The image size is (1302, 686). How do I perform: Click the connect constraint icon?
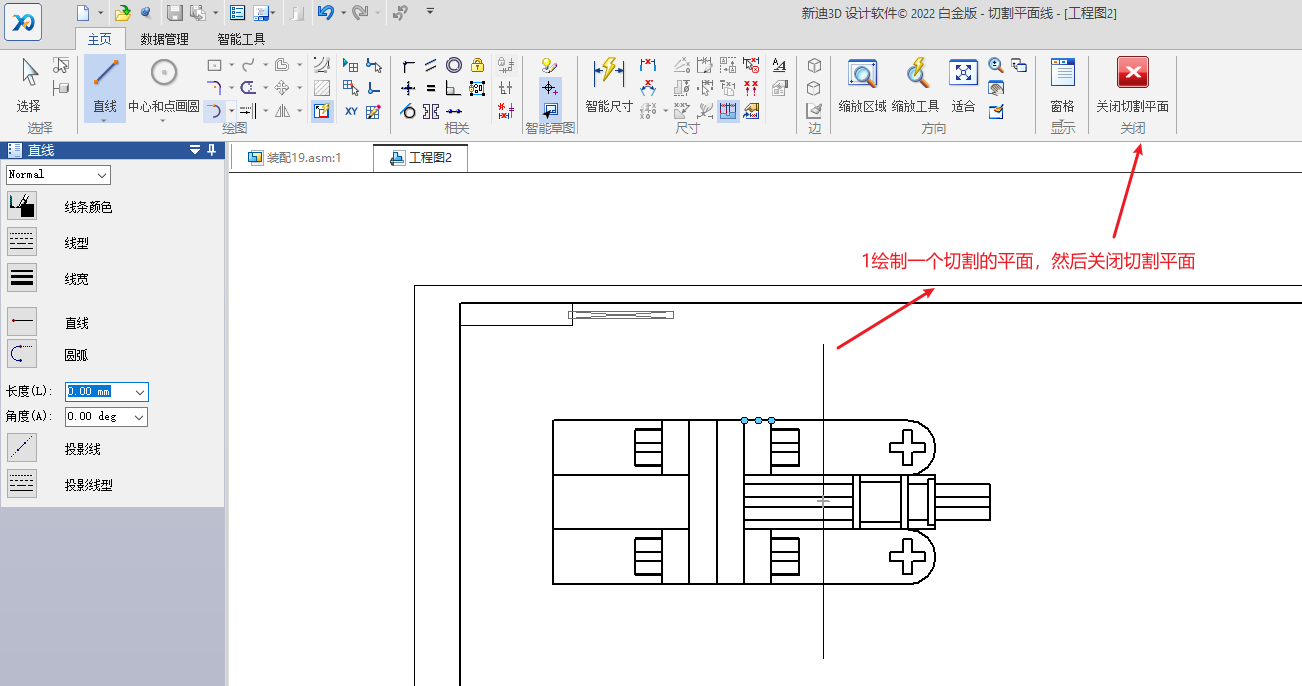(x=408, y=65)
